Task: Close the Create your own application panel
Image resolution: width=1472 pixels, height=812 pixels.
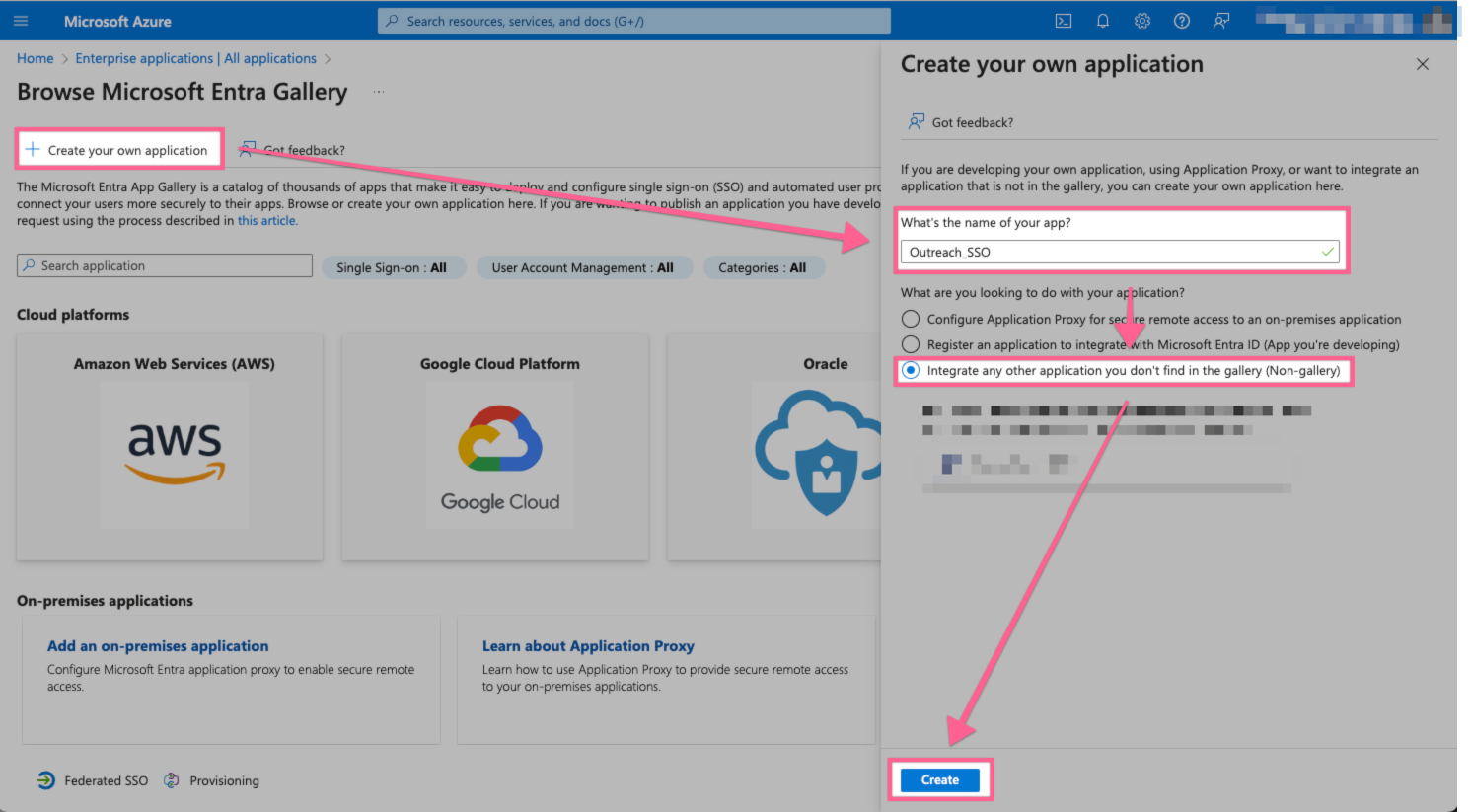Action: click(1423, 64)
